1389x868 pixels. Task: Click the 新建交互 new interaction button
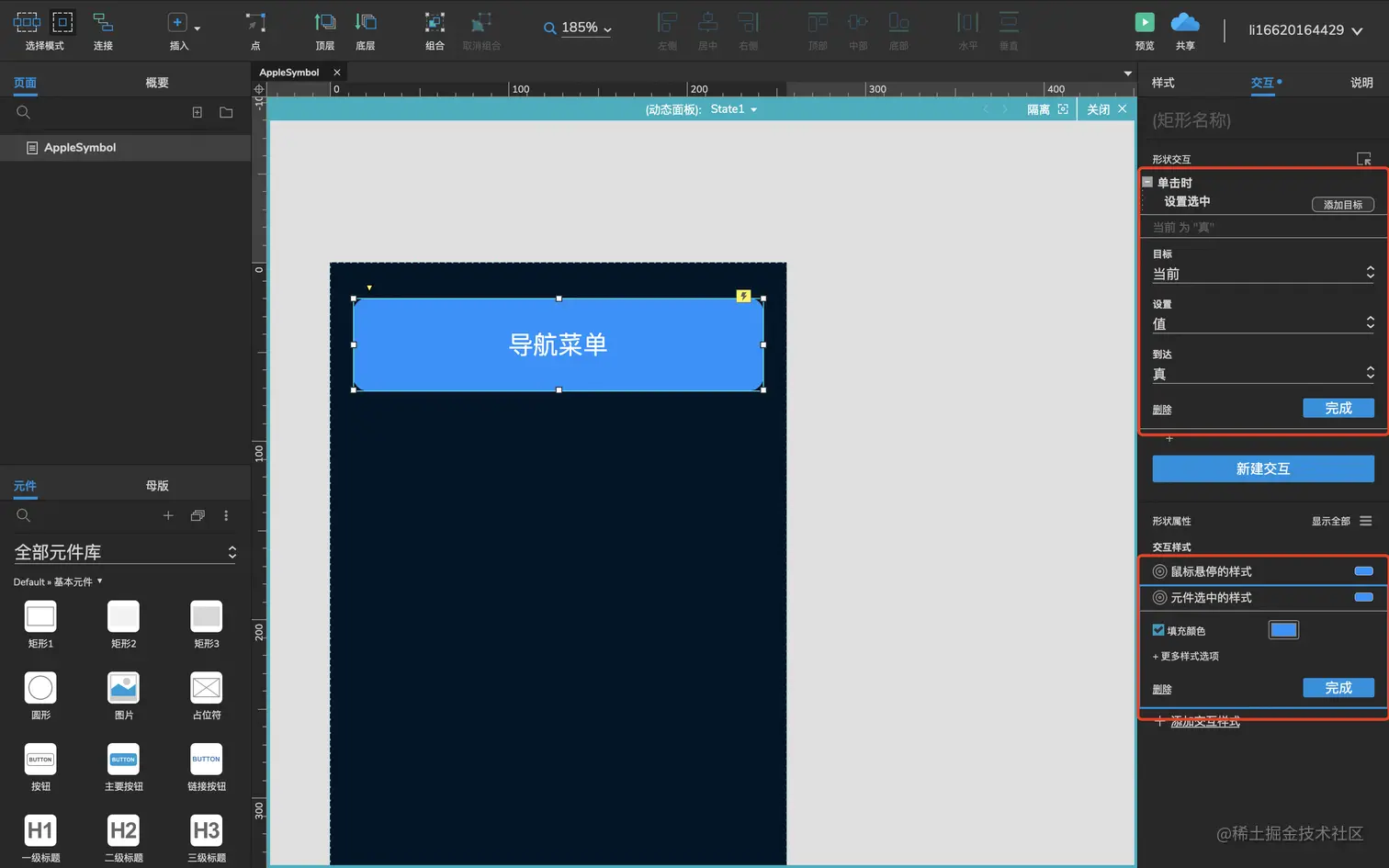[1263, 468]
